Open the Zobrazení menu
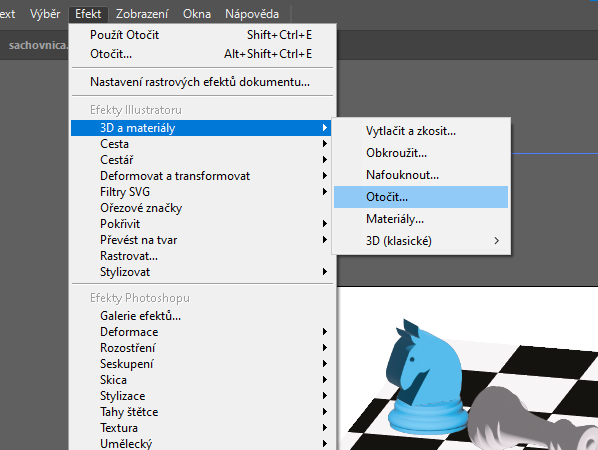 (142, 14)
